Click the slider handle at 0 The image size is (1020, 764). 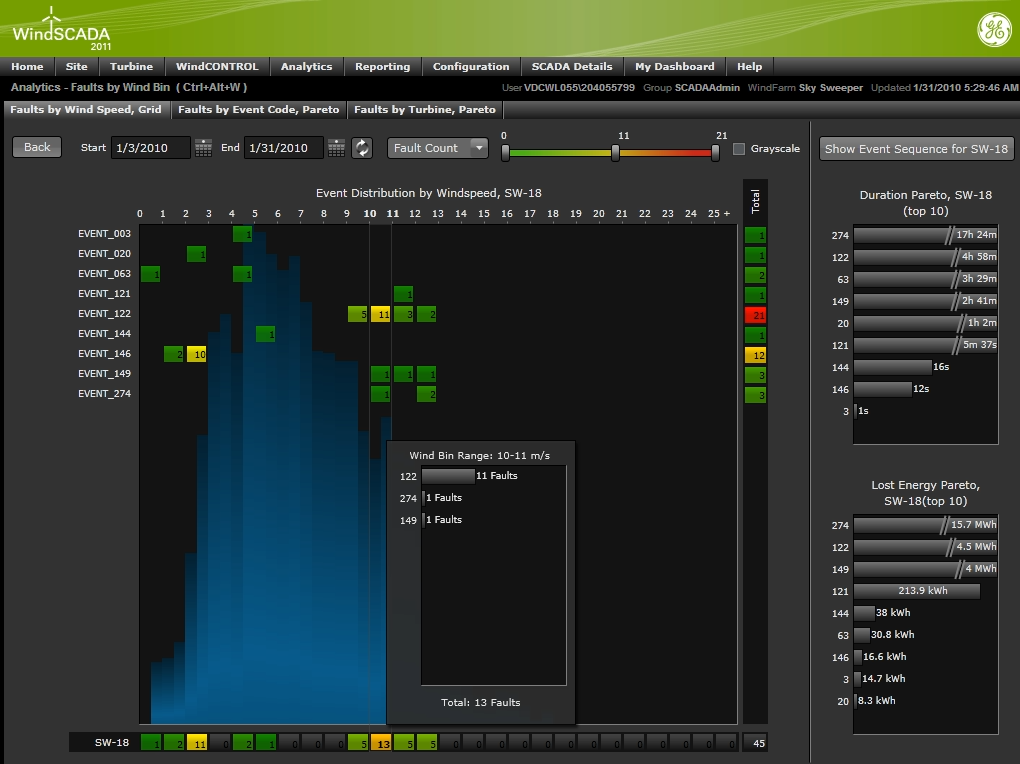(x=505, y=153)
